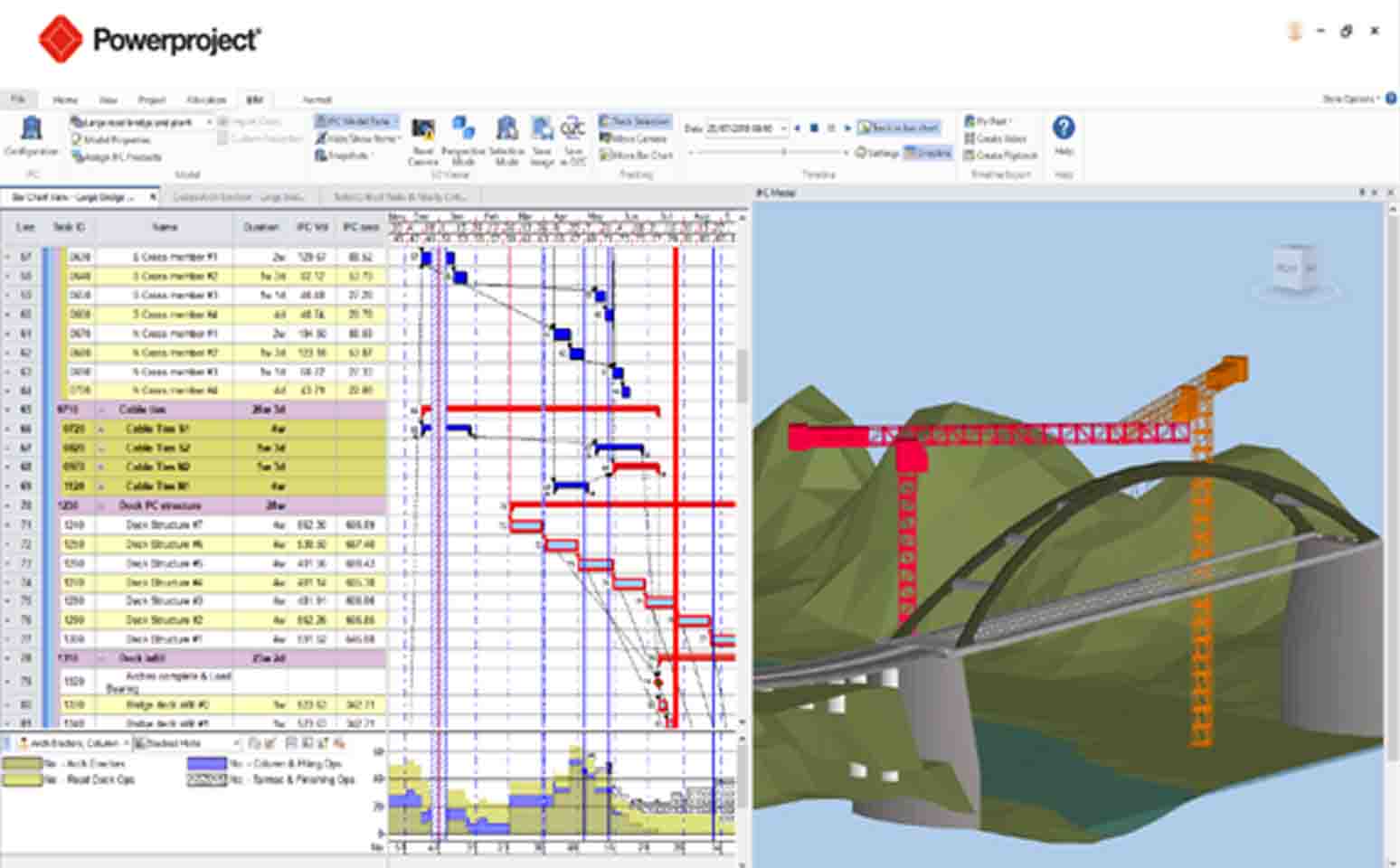The width and height of the screenshot is (1400, 868).
Task: Open the Snapshots dropdown
Action: click(344, 156)
